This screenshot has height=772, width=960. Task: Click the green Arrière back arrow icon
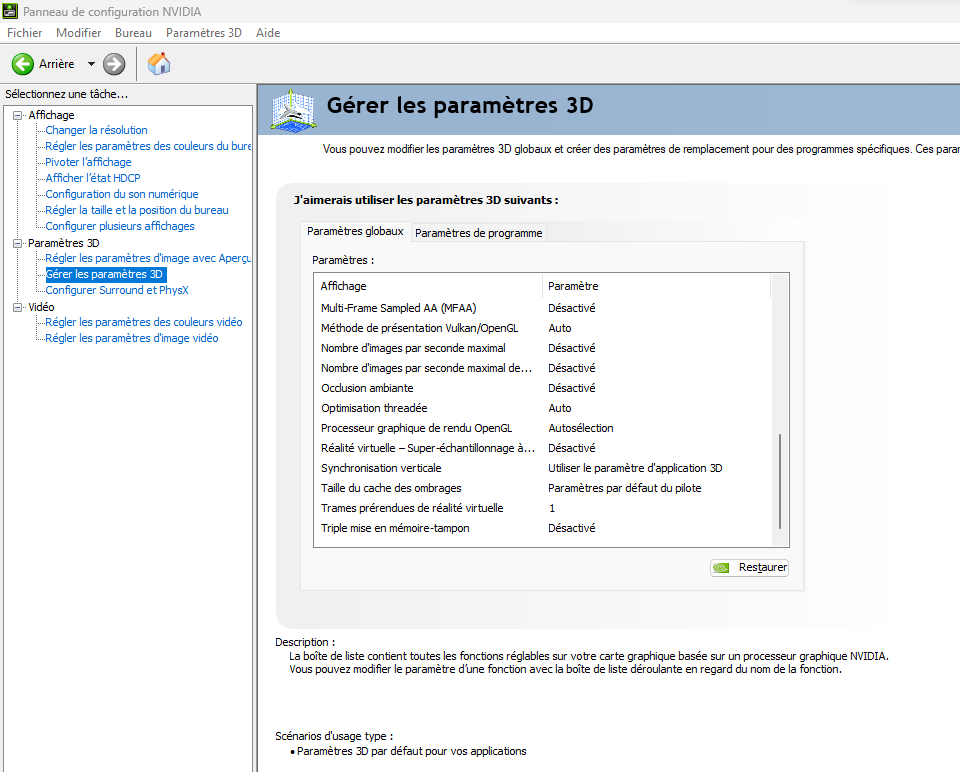click(23, 64)
